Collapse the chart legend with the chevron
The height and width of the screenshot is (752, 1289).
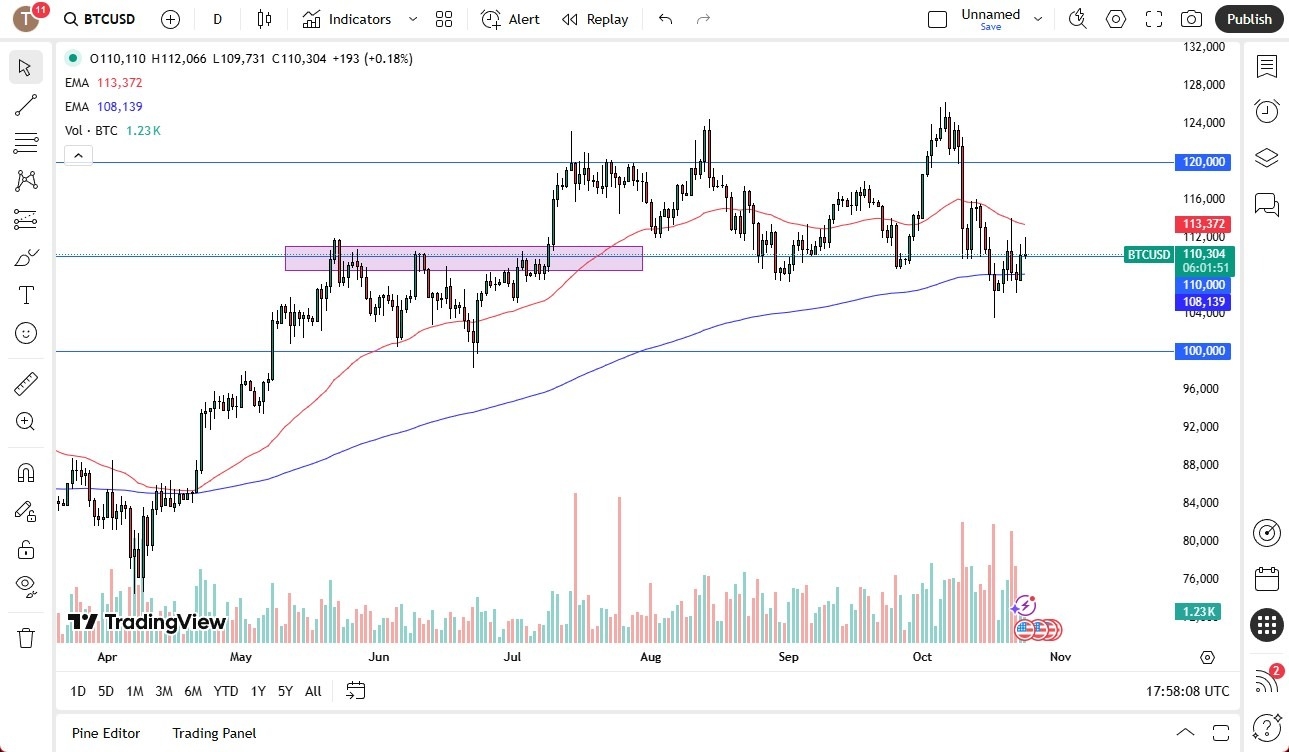coord(78,155)
